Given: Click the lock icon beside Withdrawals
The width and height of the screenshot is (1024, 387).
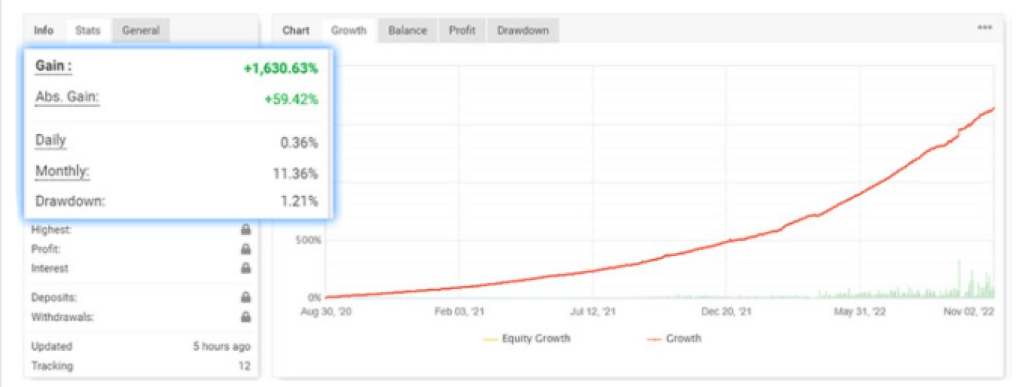Looking at the screenshot, I should click(x=246, y=317).
